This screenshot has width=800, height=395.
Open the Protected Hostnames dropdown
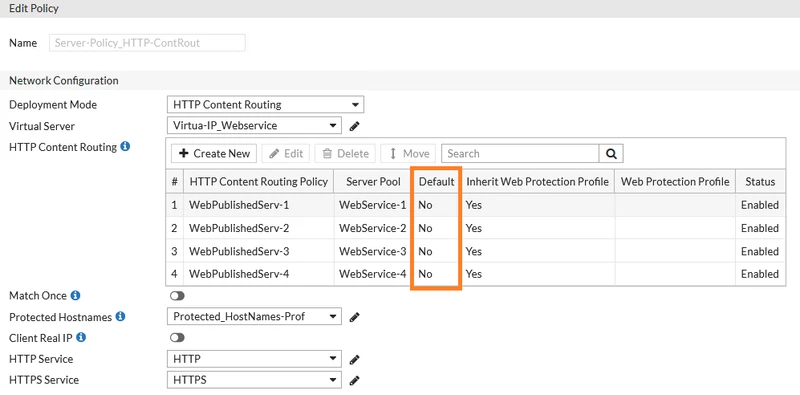(x=254, y=316)
